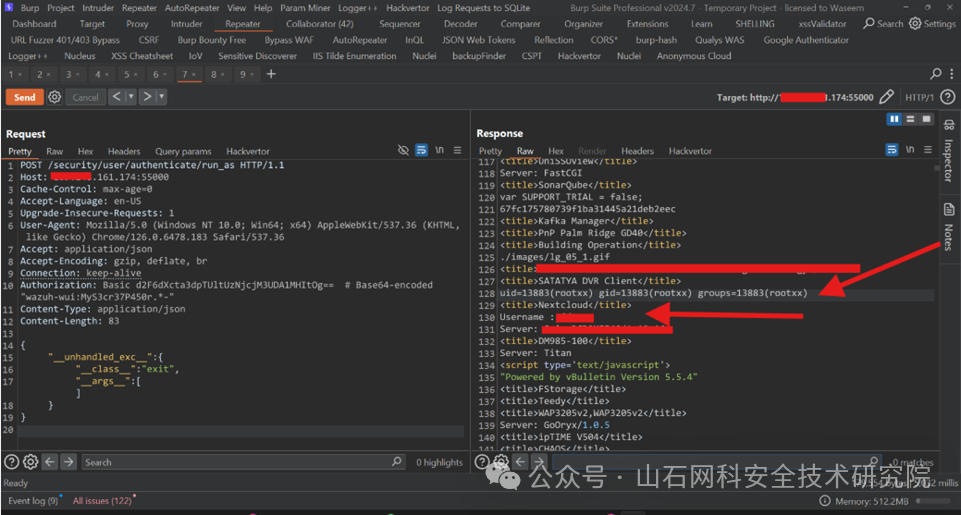Open global Search from the top bar
Viewport: 961px width, 515px height.
tap(883, 24)
